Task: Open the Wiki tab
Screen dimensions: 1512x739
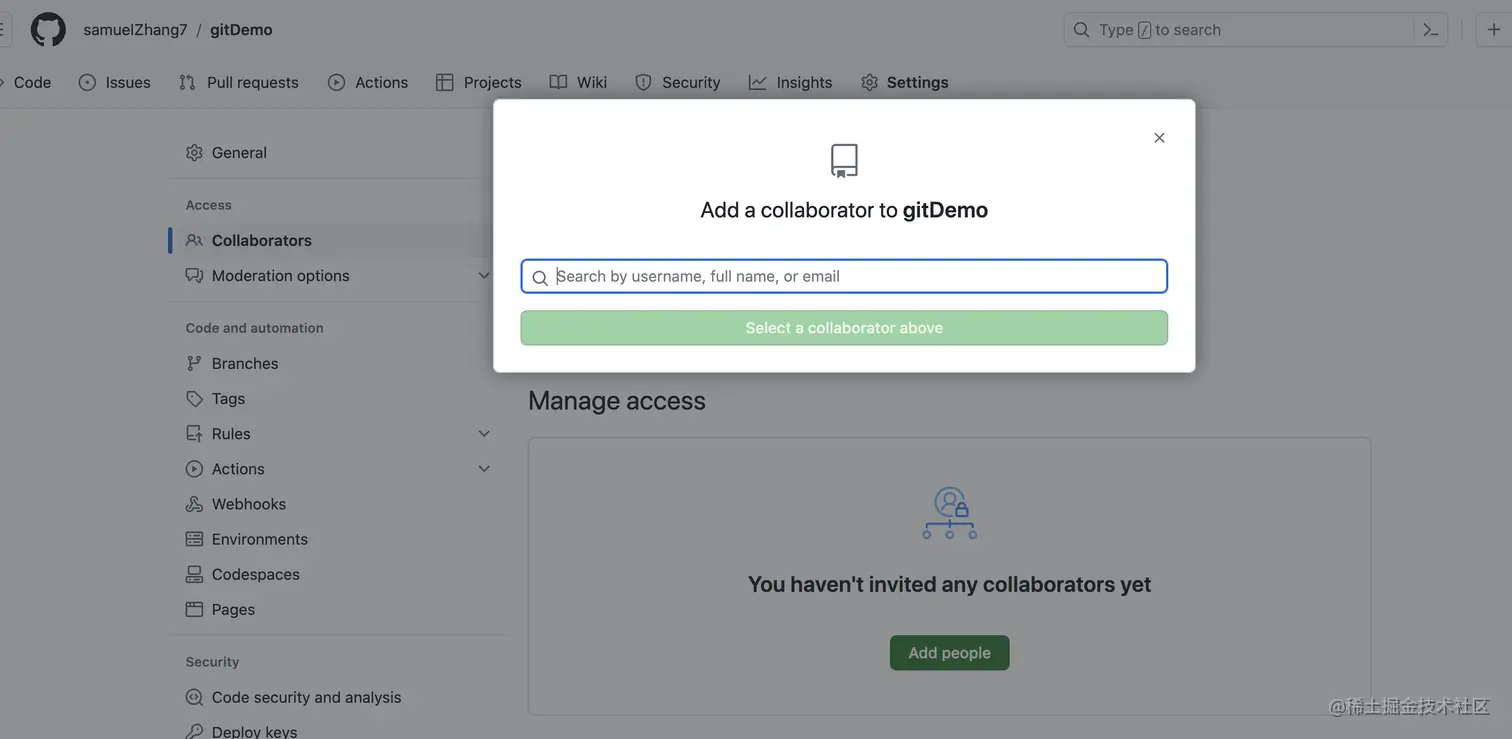Action: click(x=578, y=82)
